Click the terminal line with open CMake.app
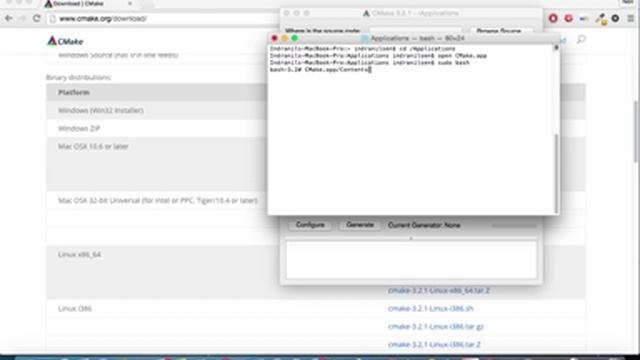Screen dimensions: 640x360 (x=378, y=56)
